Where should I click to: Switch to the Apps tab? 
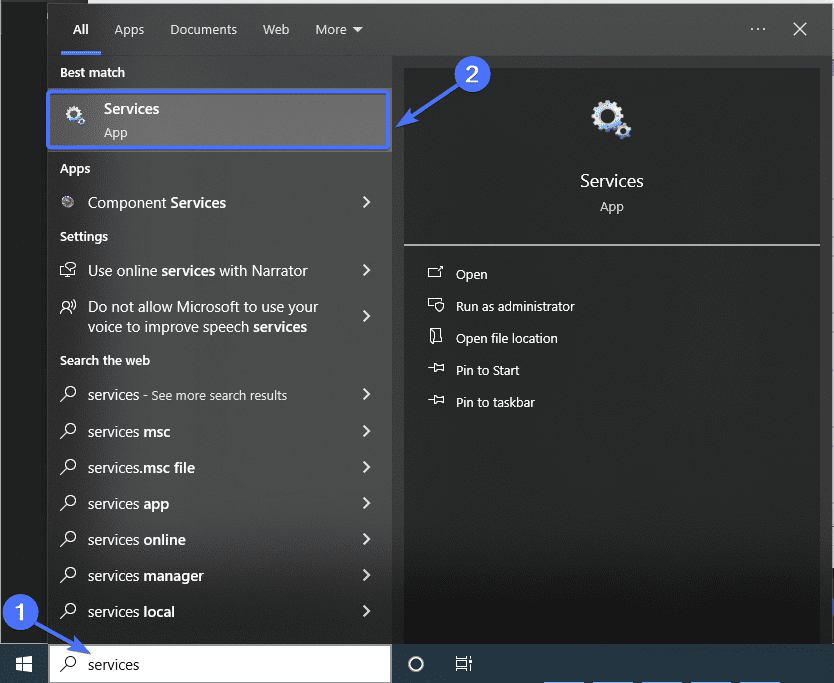[129, 30]
